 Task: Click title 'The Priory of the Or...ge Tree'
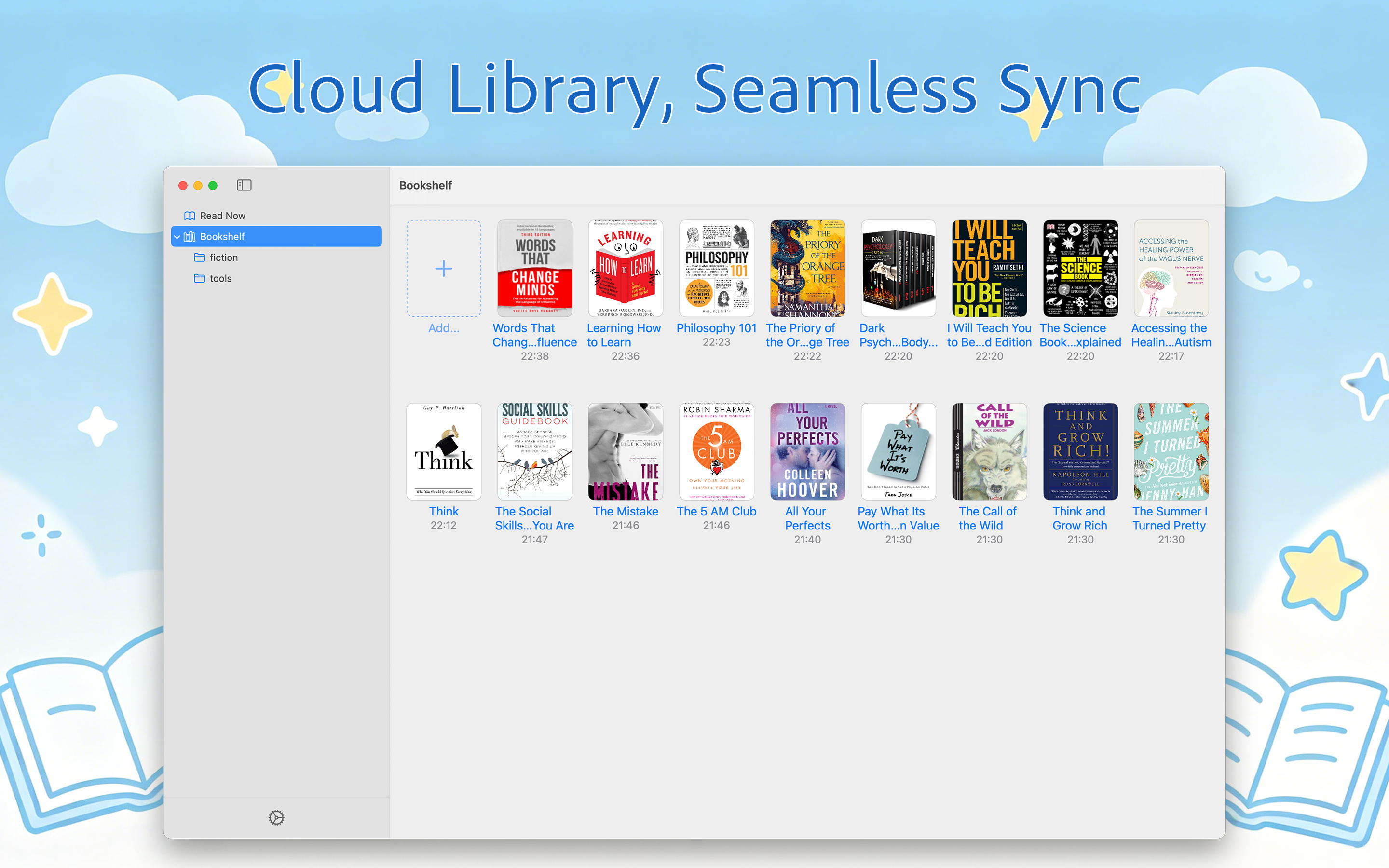[807, 335]
